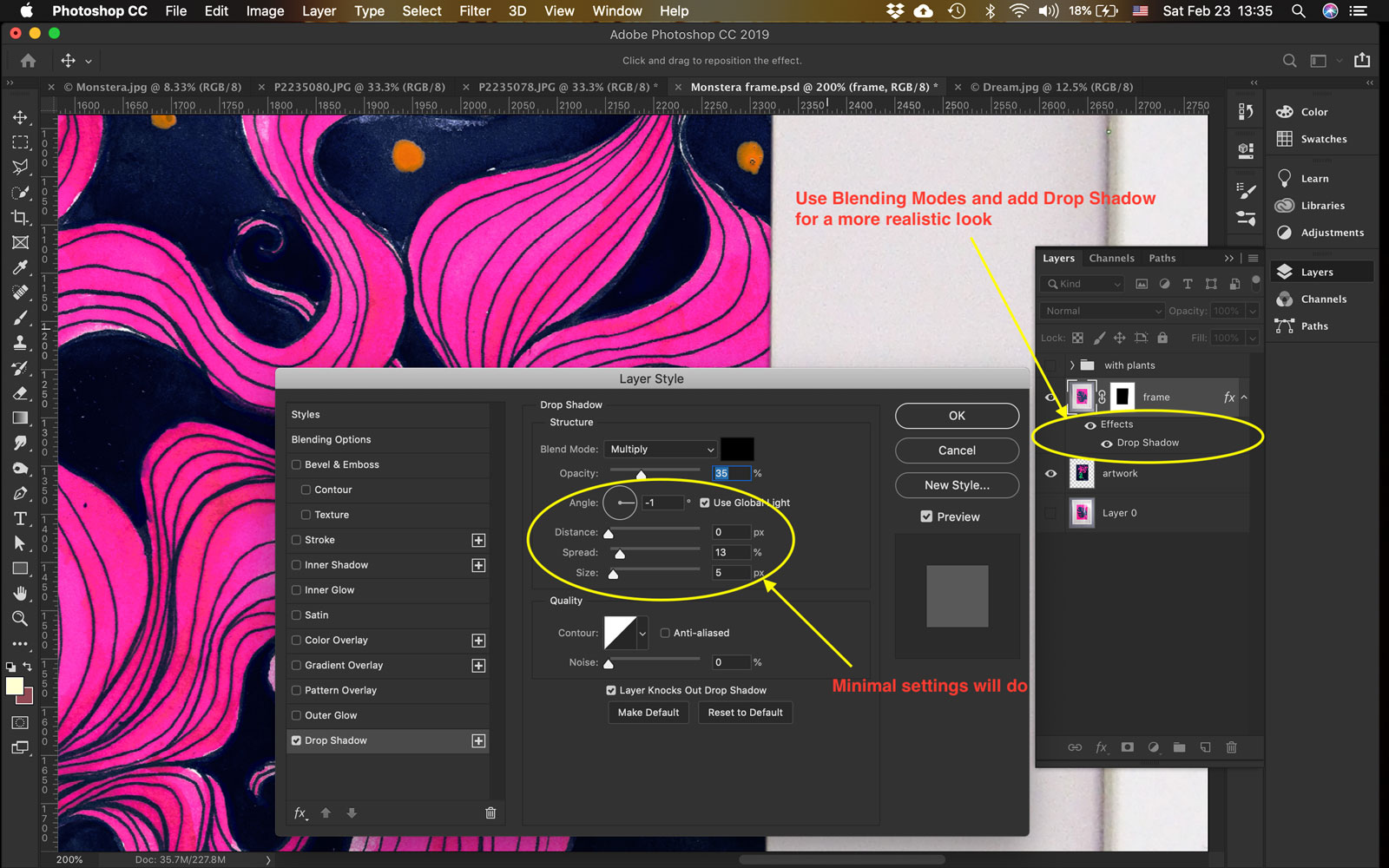This screenshot has width=1389, height=868.
Task: Select the Type tool
Action: pos(20,516)
